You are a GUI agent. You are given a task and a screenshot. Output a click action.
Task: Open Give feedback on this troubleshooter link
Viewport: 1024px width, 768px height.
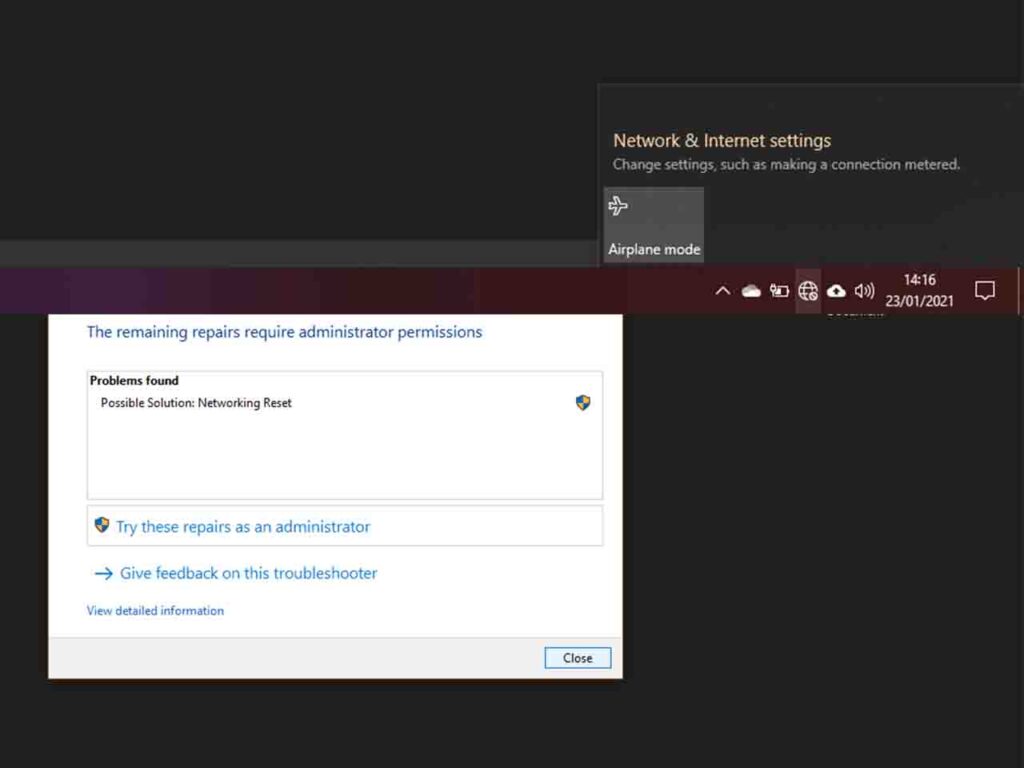(x=248, y=574)
